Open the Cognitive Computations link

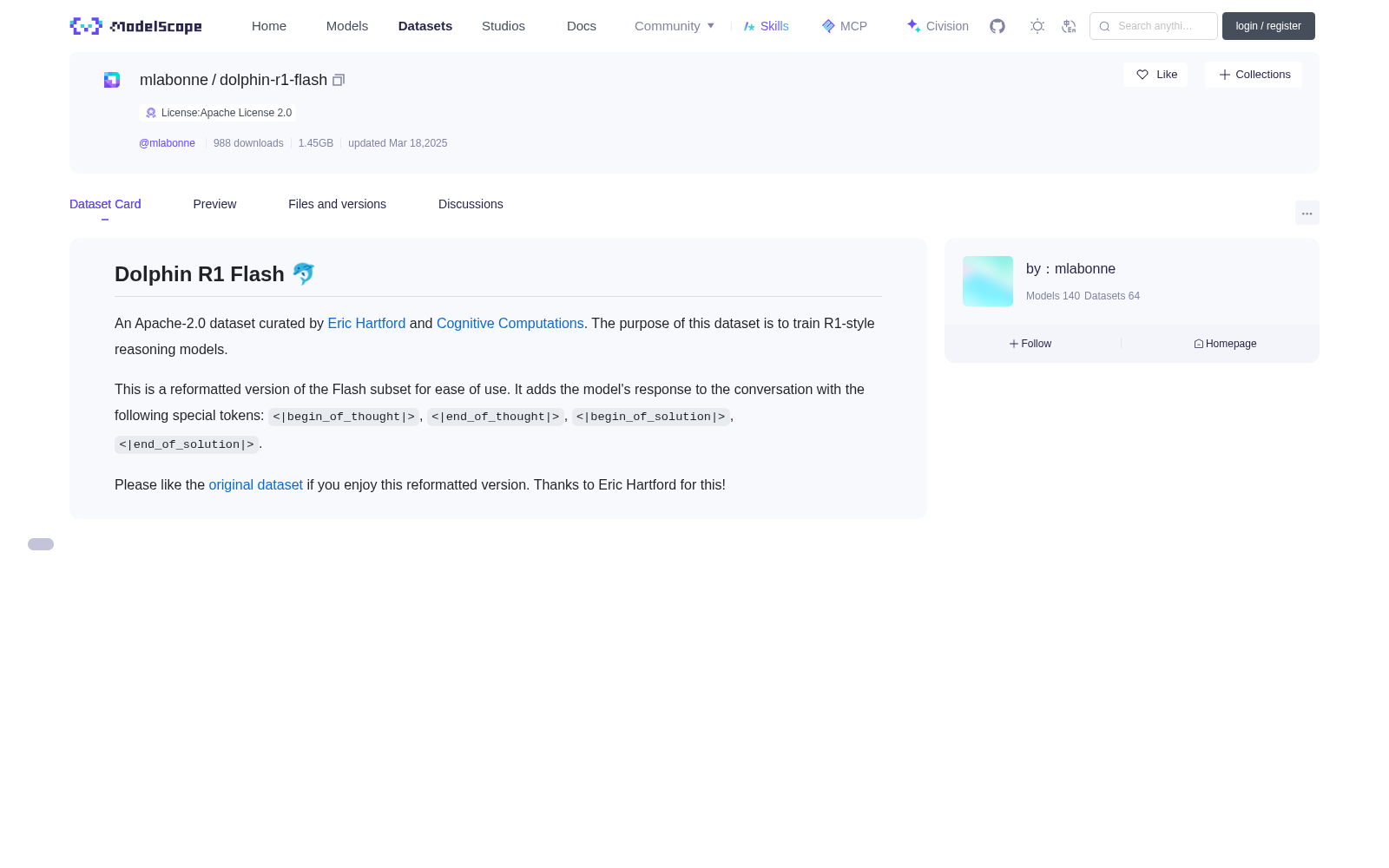510,323
